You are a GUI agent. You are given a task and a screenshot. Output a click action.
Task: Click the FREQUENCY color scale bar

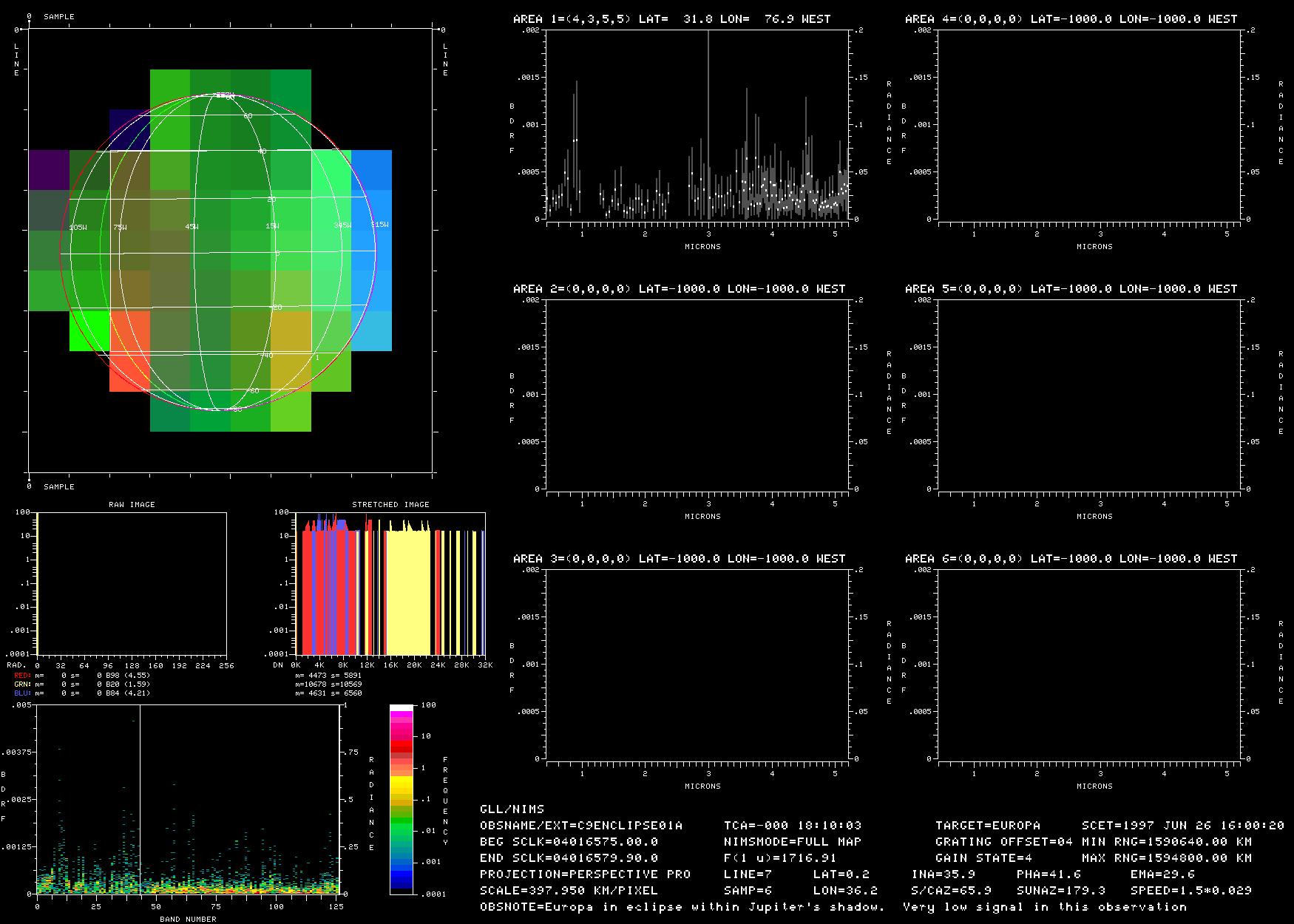click(x=402, y=799)
